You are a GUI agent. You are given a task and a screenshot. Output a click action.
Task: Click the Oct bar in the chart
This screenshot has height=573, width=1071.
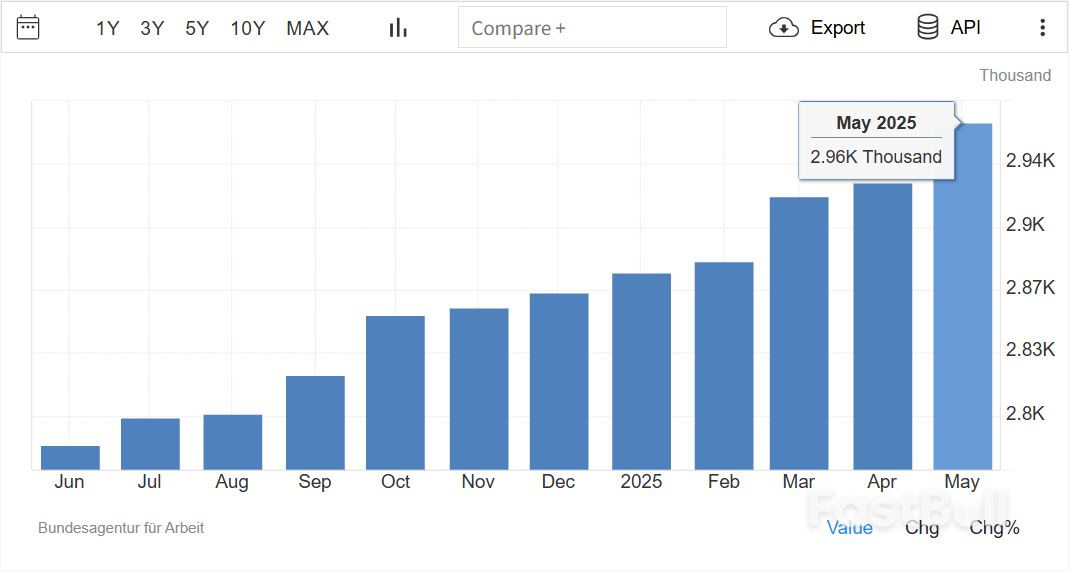coord(395,393)
